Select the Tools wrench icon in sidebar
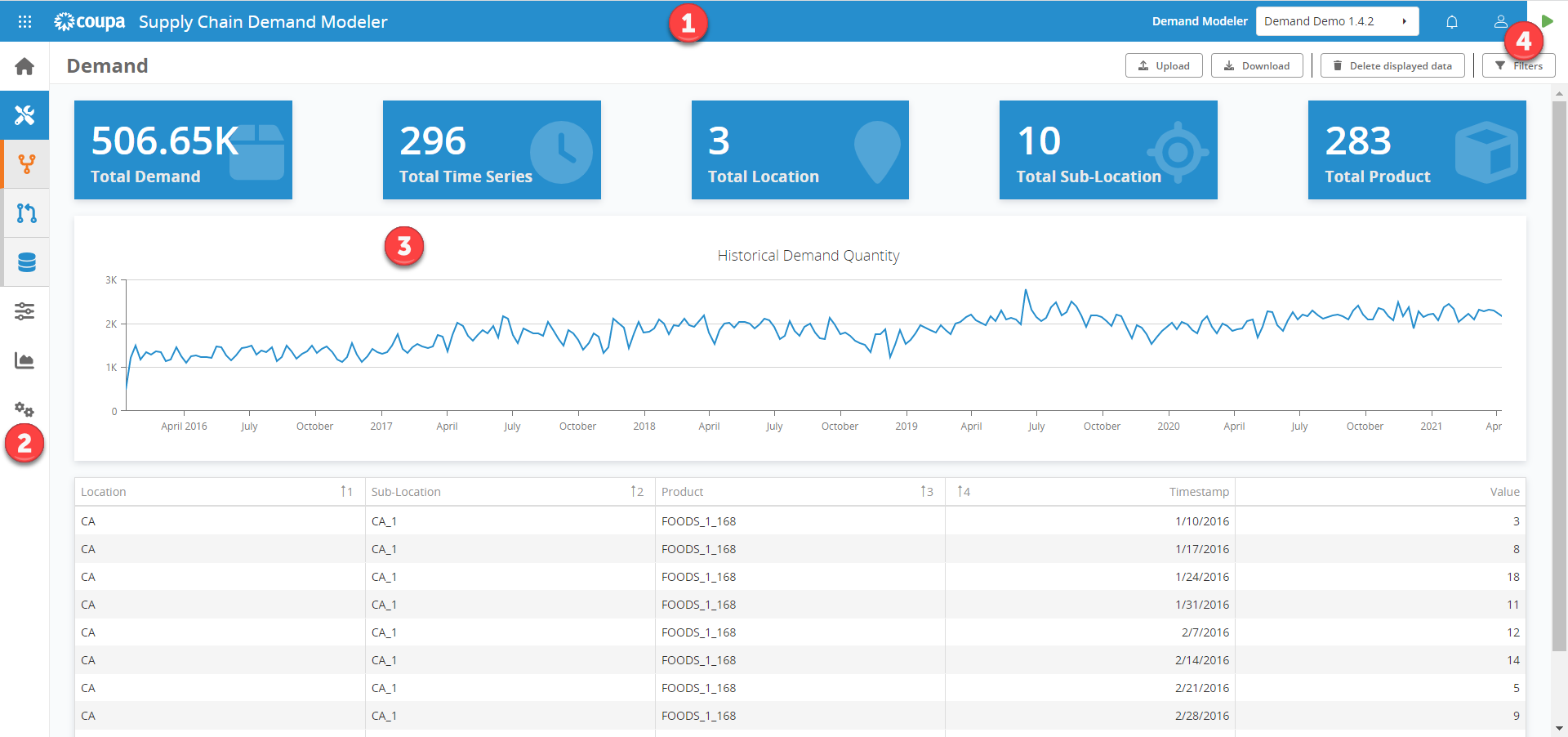1568x737 pixels. (x=24, y=115)
